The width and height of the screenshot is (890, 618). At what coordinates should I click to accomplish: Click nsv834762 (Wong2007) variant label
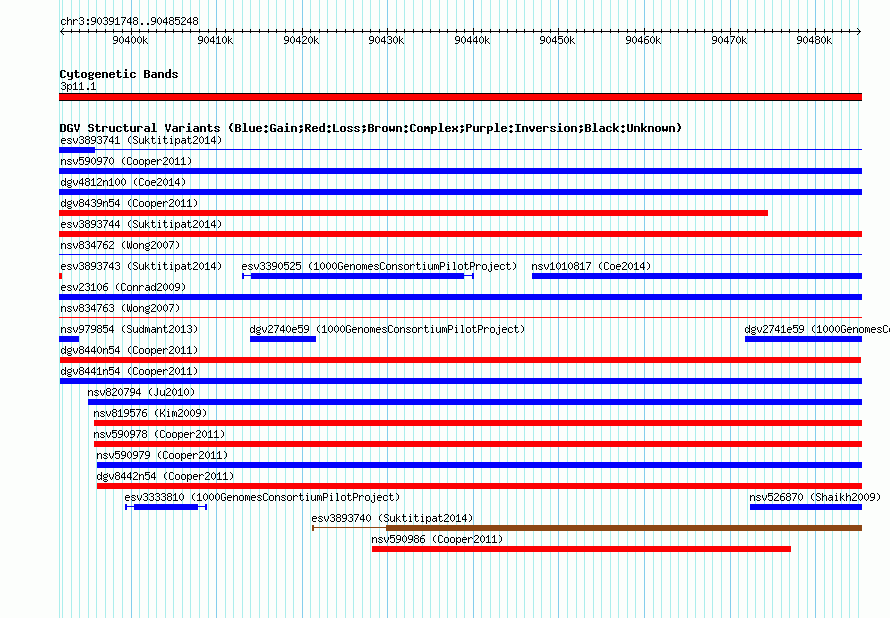[x=120, y=245]
